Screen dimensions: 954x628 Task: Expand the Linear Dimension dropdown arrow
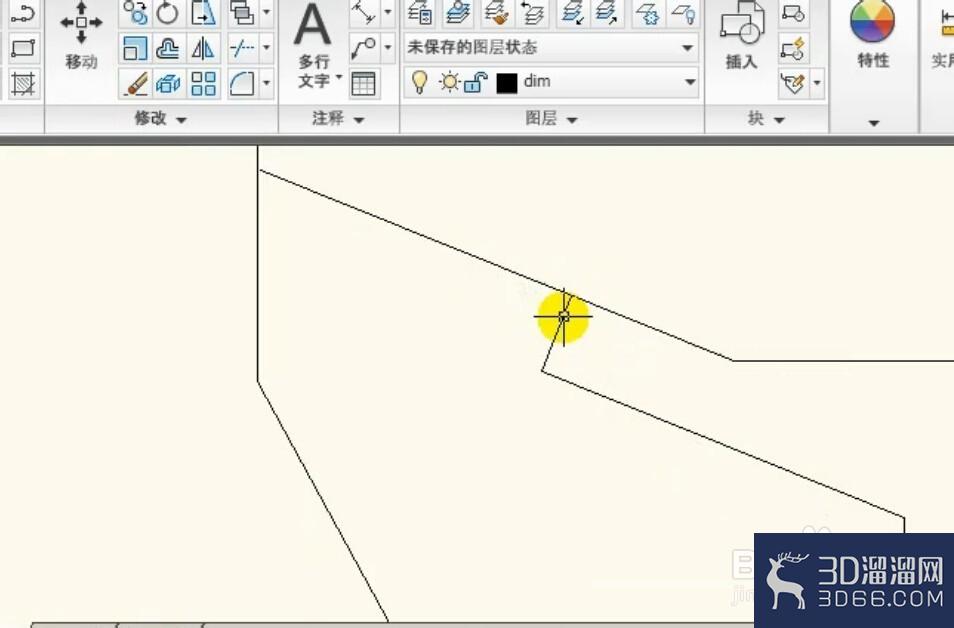click(x=388, y=12)
